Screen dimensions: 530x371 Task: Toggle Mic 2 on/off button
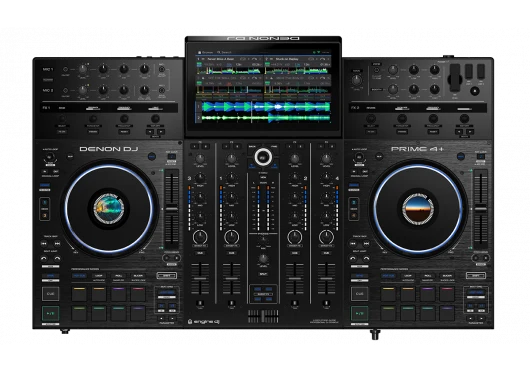(66, 91)
